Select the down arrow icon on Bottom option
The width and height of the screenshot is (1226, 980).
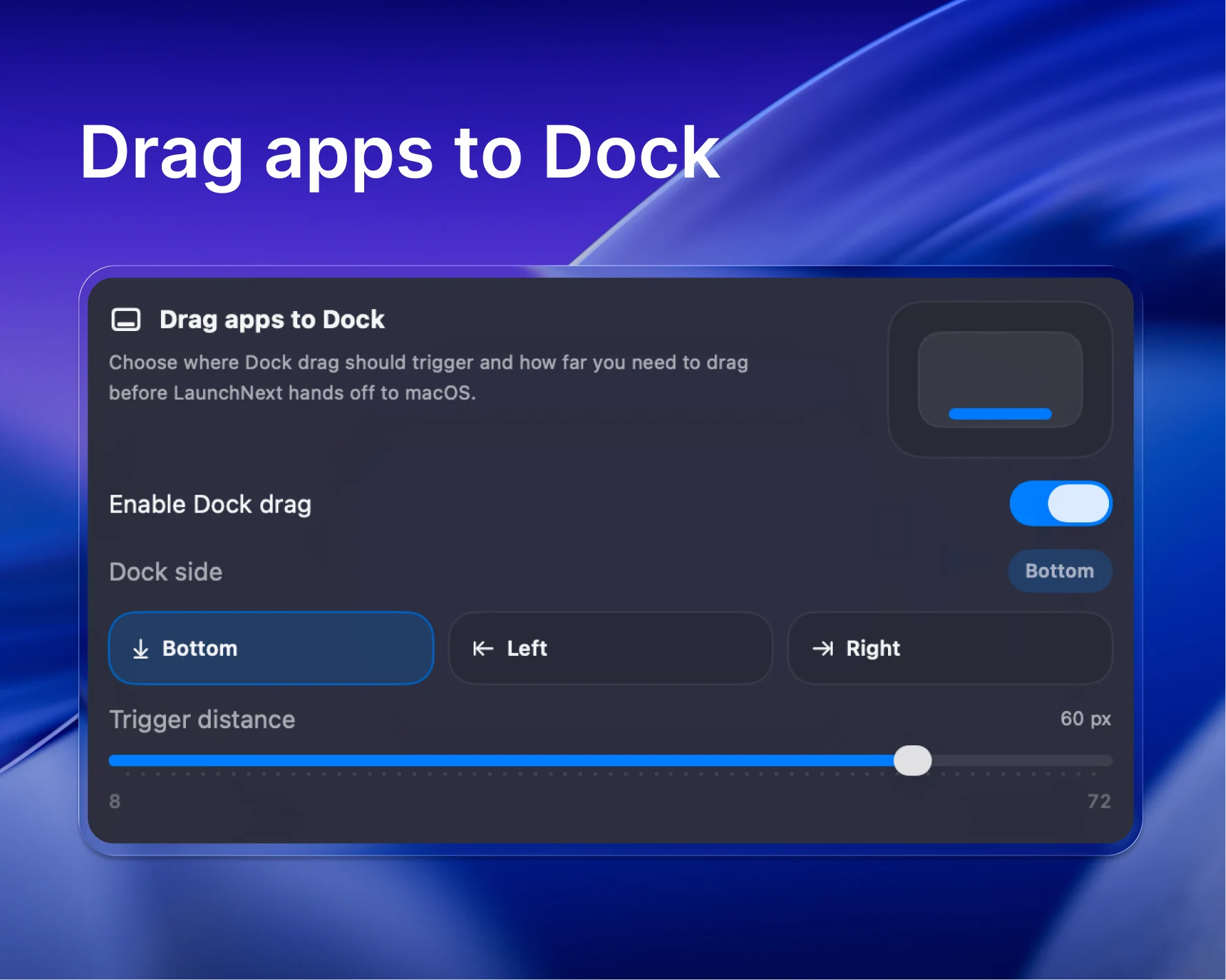(142, 648)
